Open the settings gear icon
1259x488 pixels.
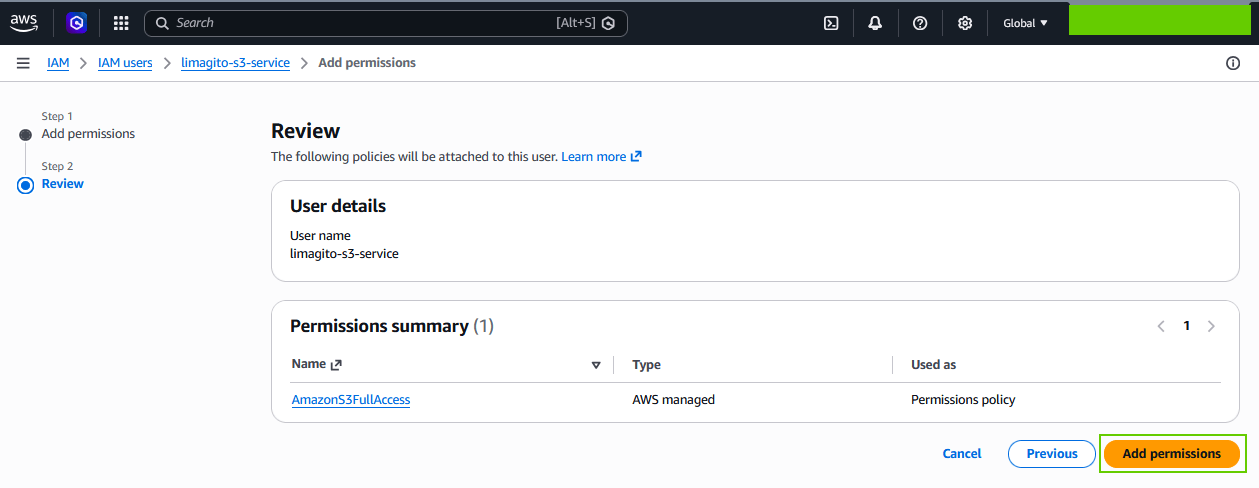click(965, 23)
